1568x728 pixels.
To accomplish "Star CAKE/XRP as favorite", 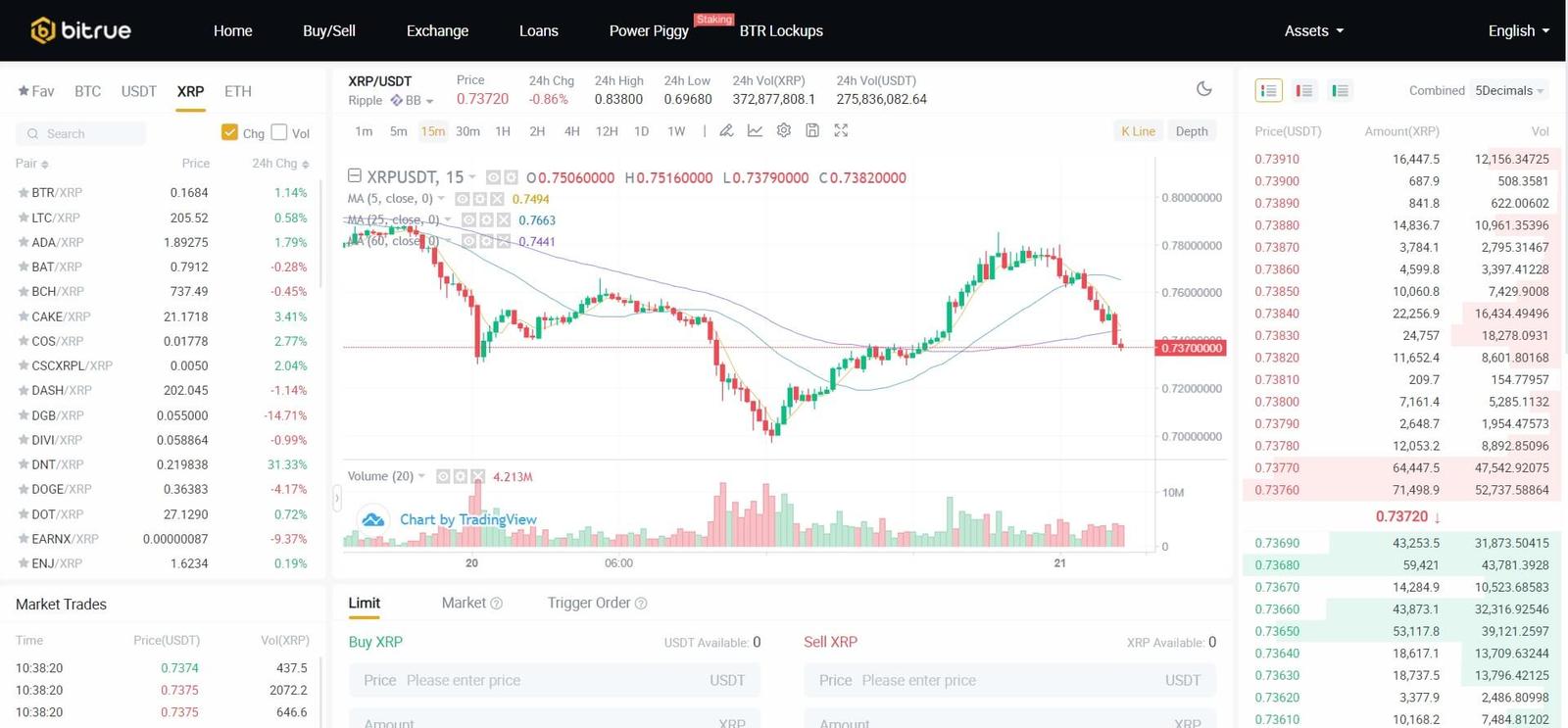I will [x=24, y=316].
